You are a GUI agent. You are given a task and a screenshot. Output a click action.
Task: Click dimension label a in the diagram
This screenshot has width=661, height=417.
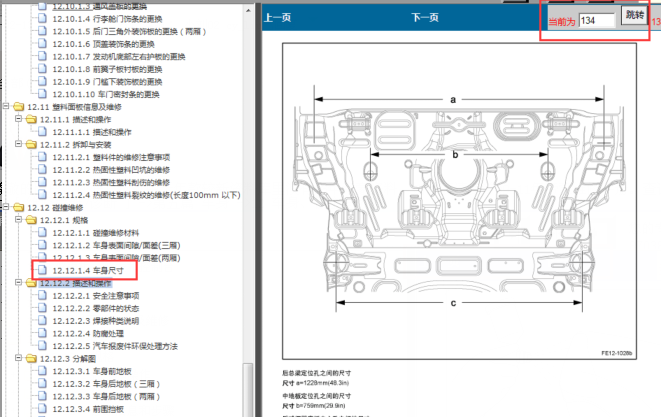click(453, 100)
